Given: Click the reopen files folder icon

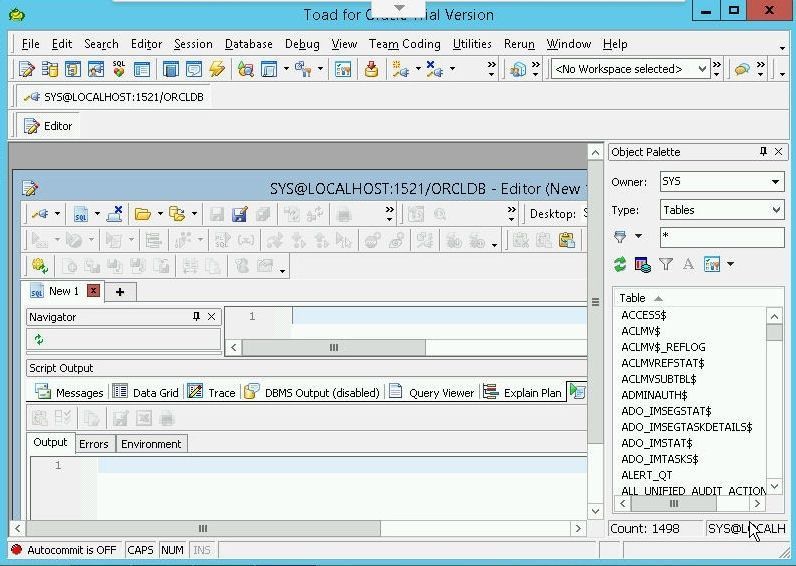Looking at the screenshot, I should [177, 214].
